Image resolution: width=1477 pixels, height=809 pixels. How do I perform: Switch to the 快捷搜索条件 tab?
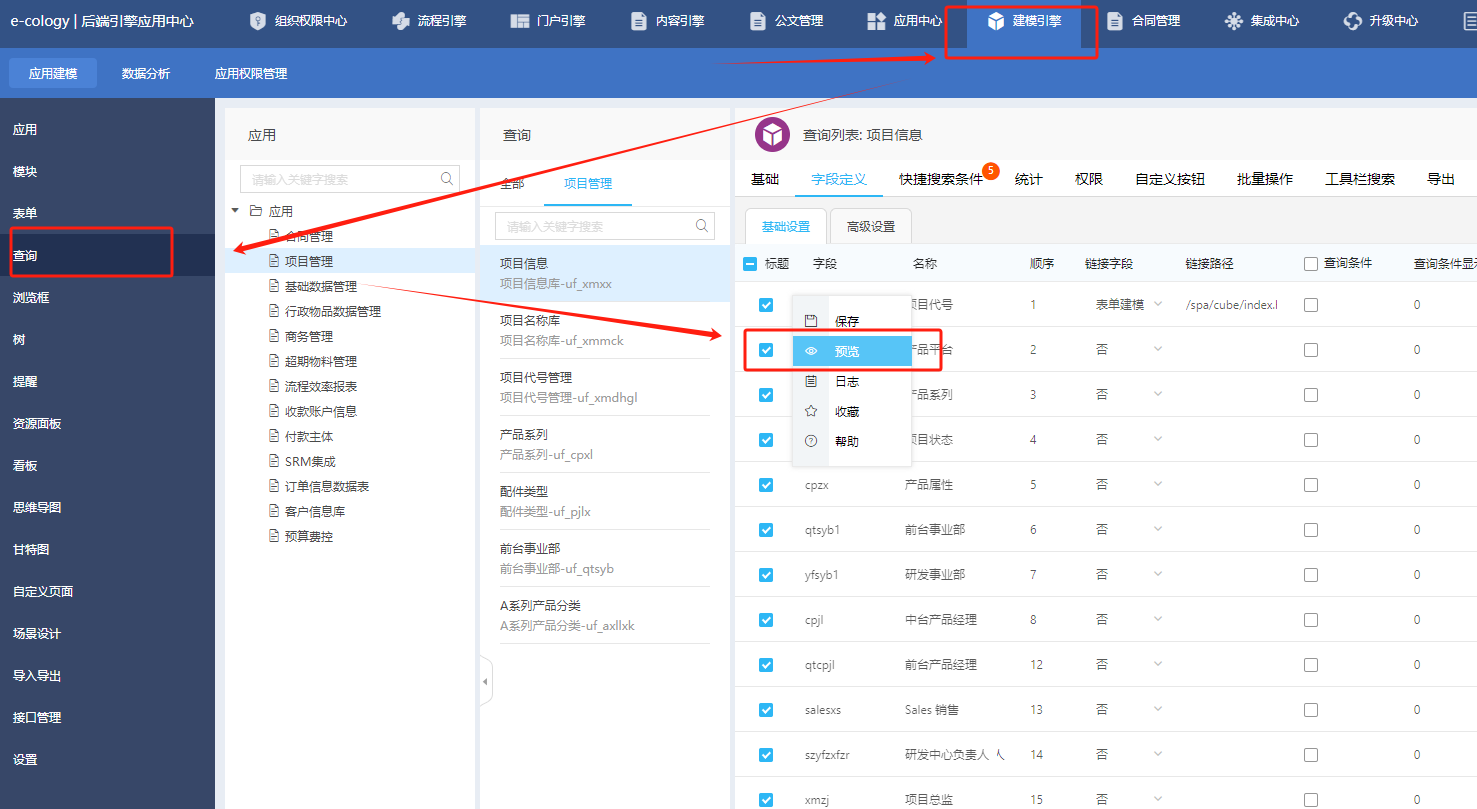click(x=940, y=179)
